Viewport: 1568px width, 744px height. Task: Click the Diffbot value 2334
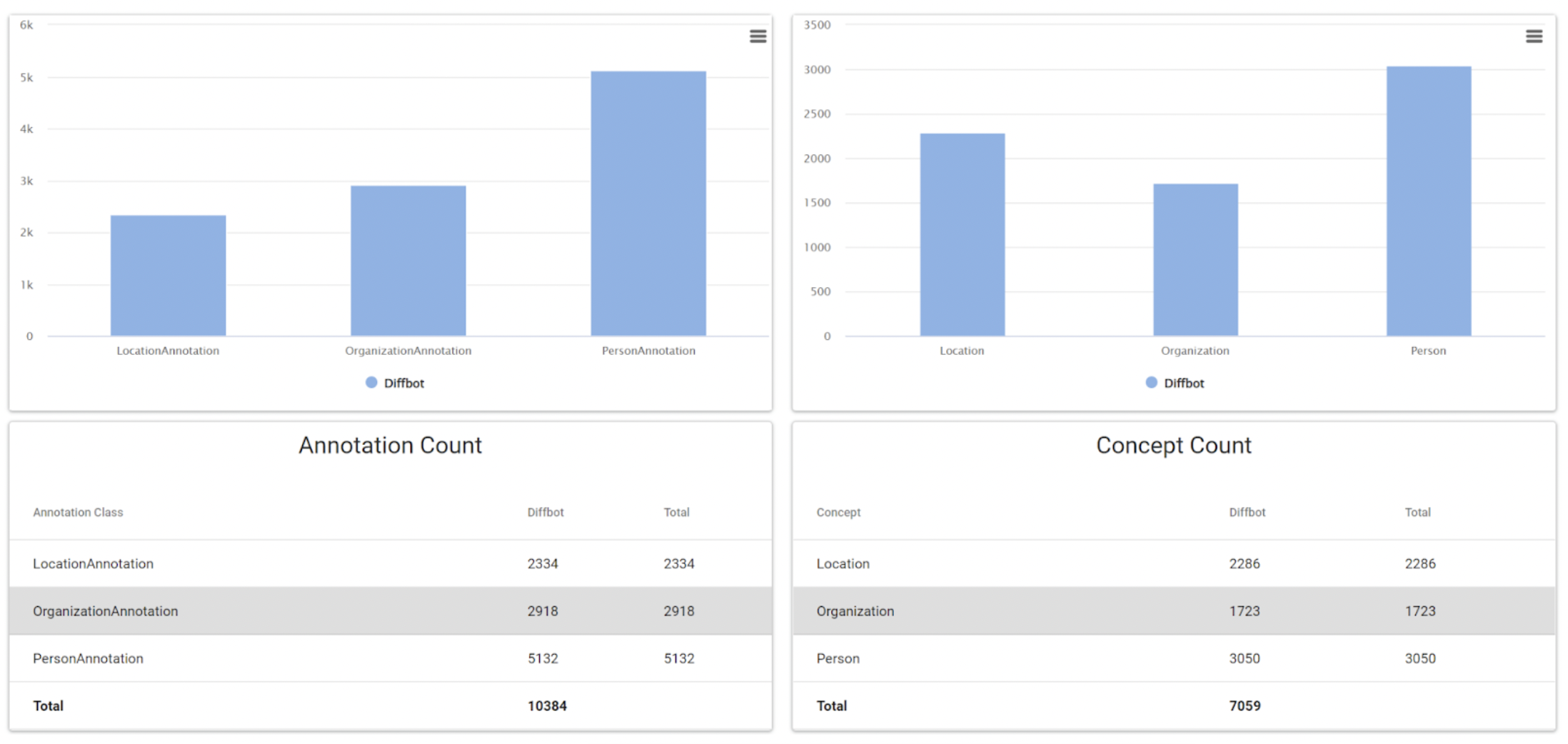coord(543,564)
